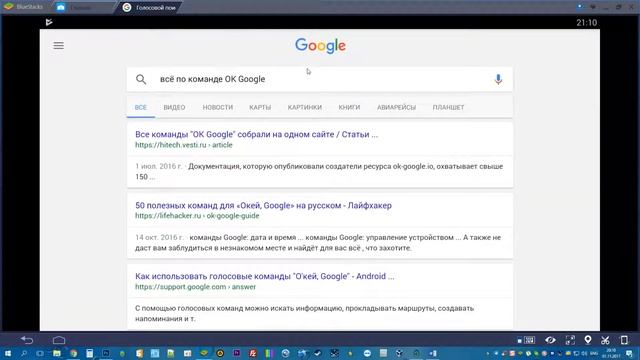The image size is (640, 360).
Task: Open BlueStacks keyboard control icon
Action: tap(529, 340)
